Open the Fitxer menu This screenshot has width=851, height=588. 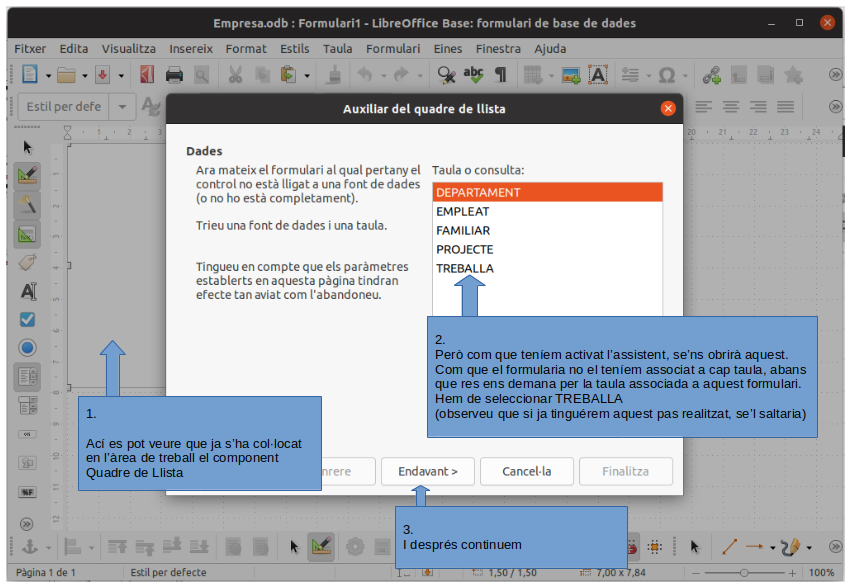click(30, 49)
